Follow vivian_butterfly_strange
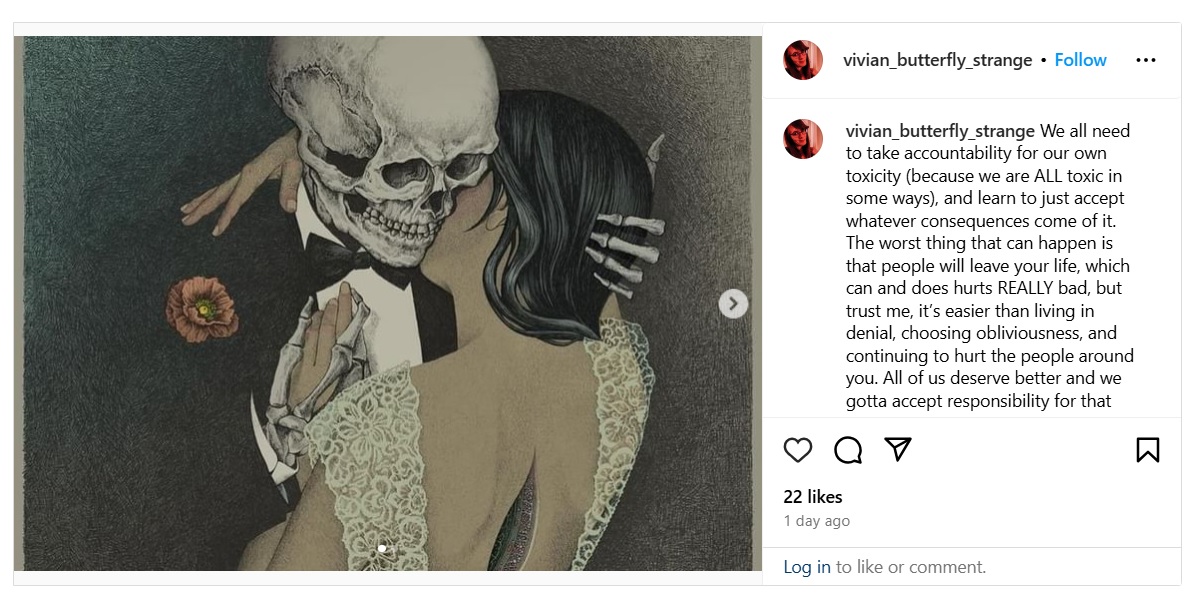This screenshot has width=1192, height=597. pos(1080,60)
